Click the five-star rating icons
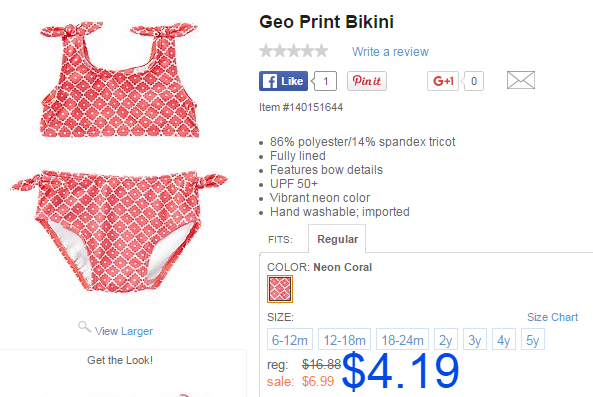The width and height of the screenshot is (593, 397). coord(294,51)
